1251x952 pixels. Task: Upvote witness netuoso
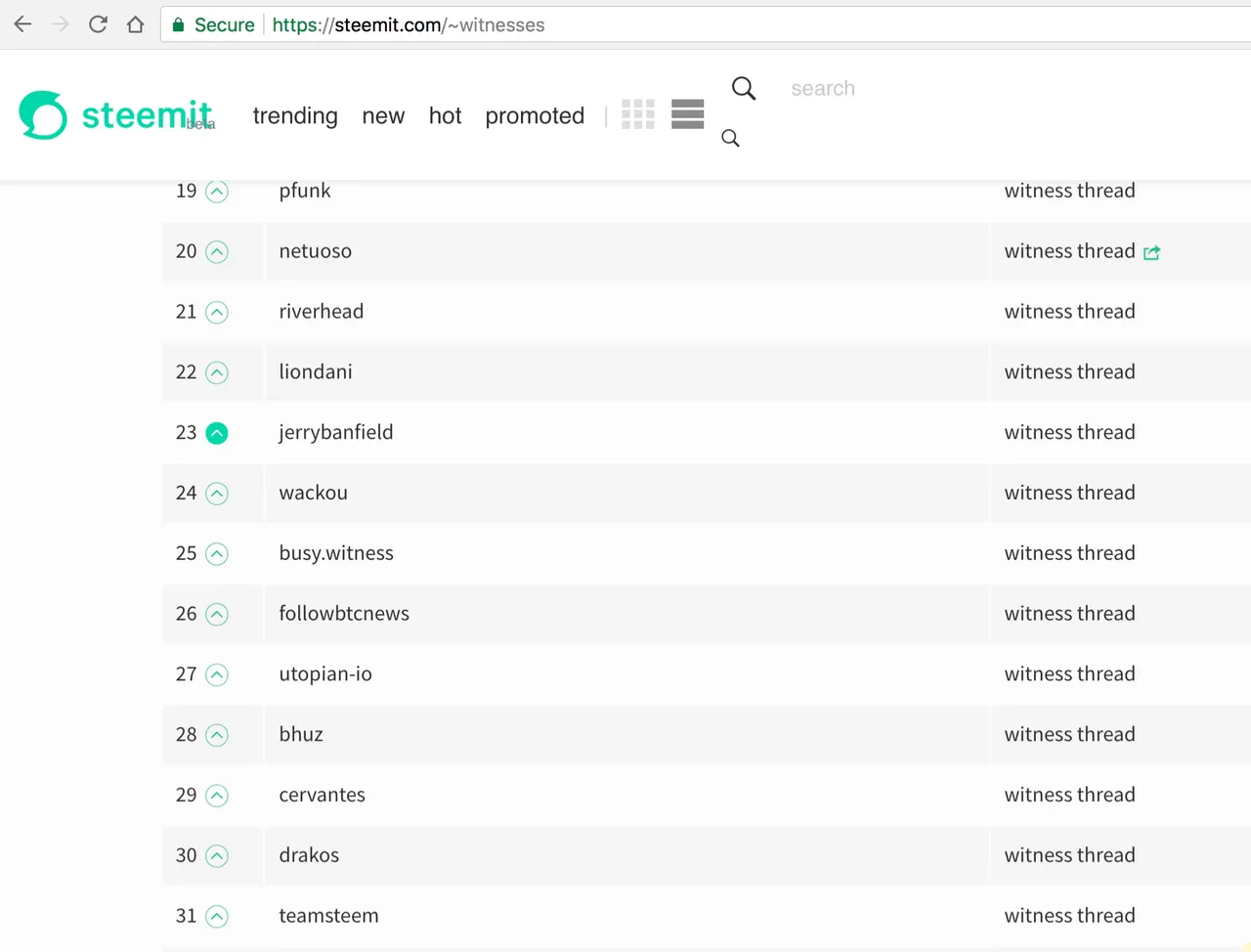217,252
